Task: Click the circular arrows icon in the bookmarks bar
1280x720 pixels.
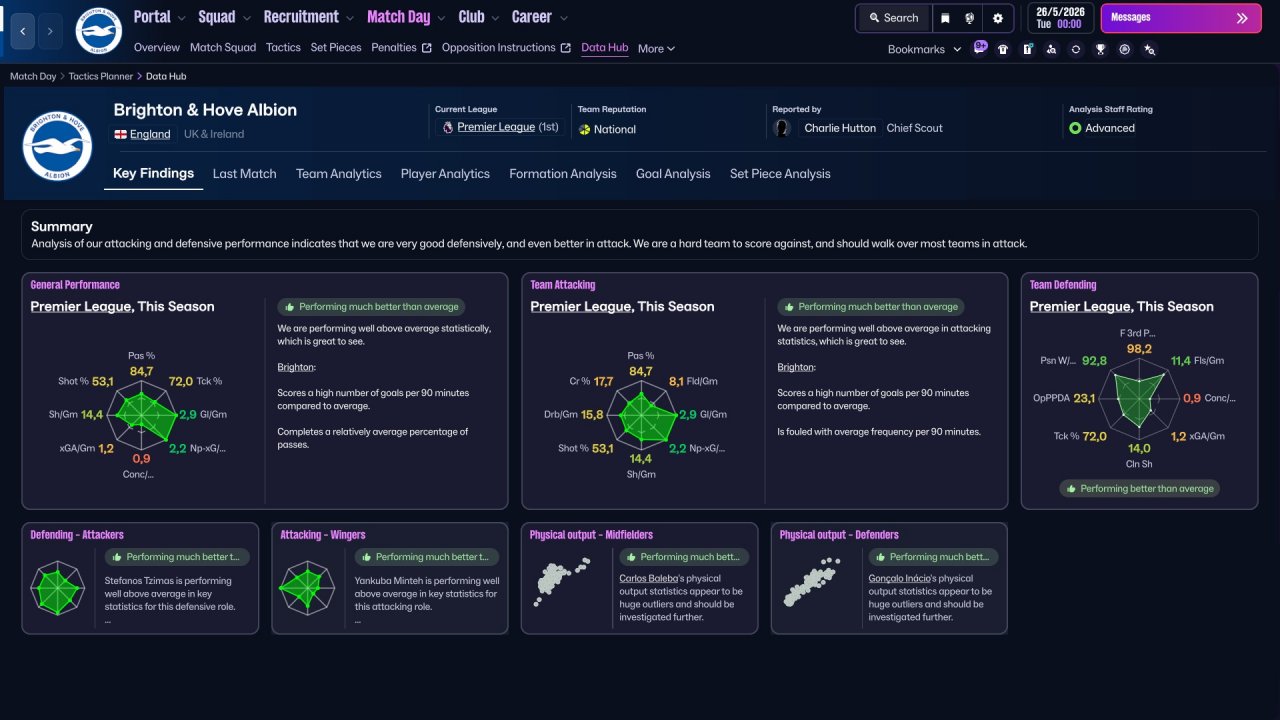Action: [x=1076, y=49]
